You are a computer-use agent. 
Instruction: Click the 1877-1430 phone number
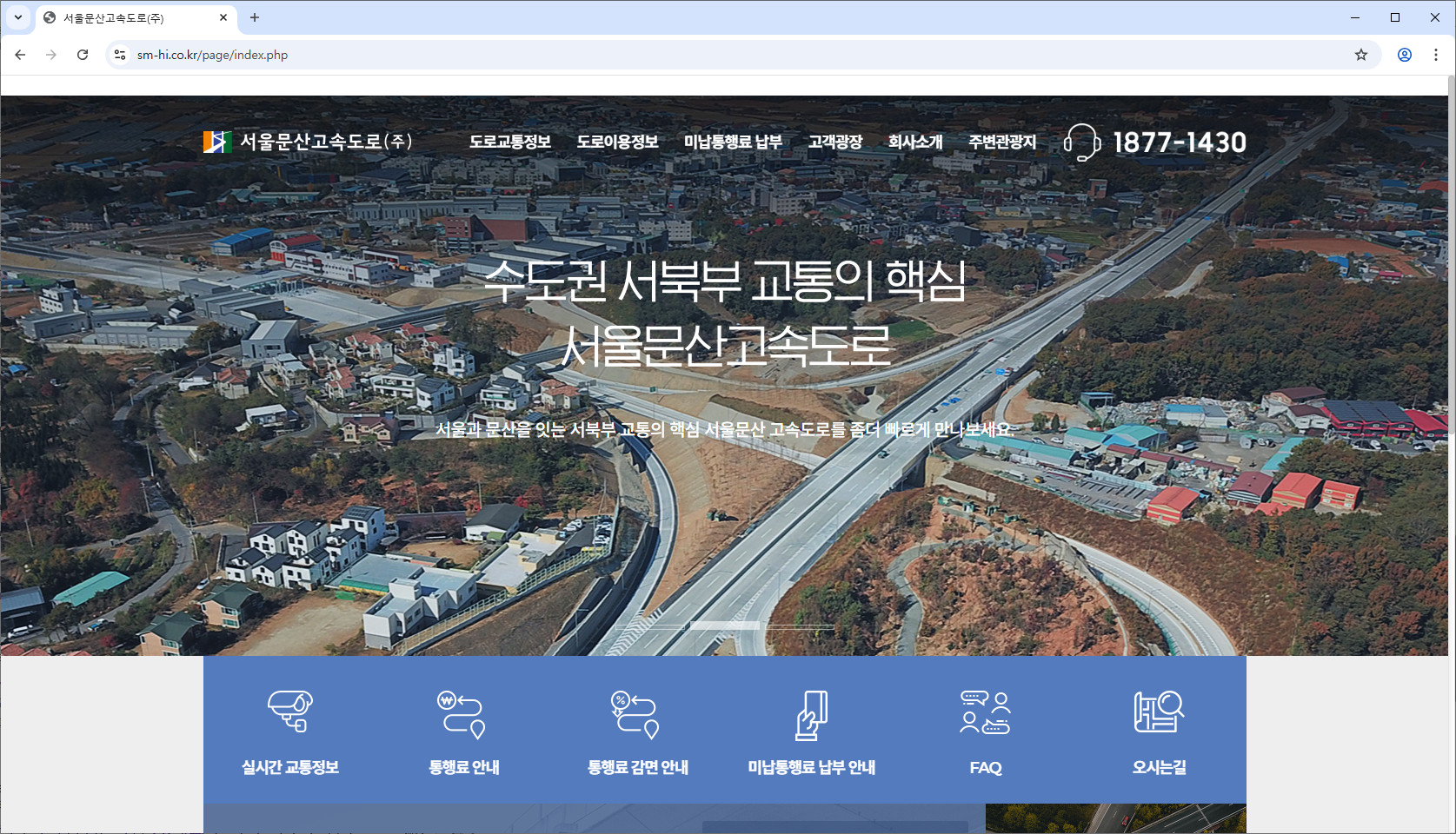(x=1180, y=142)
